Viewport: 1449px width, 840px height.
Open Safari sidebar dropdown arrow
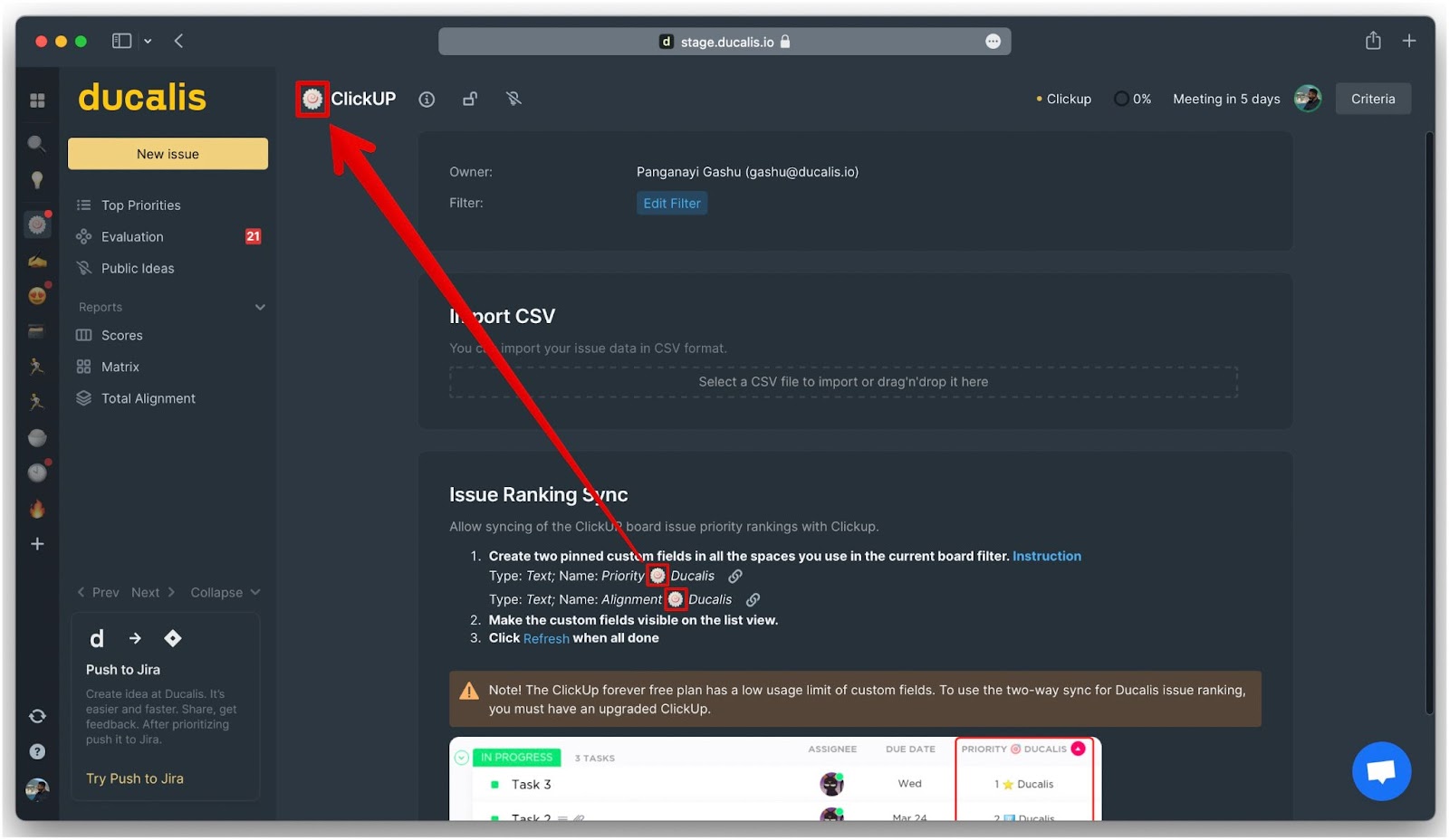tap(148, 41)
